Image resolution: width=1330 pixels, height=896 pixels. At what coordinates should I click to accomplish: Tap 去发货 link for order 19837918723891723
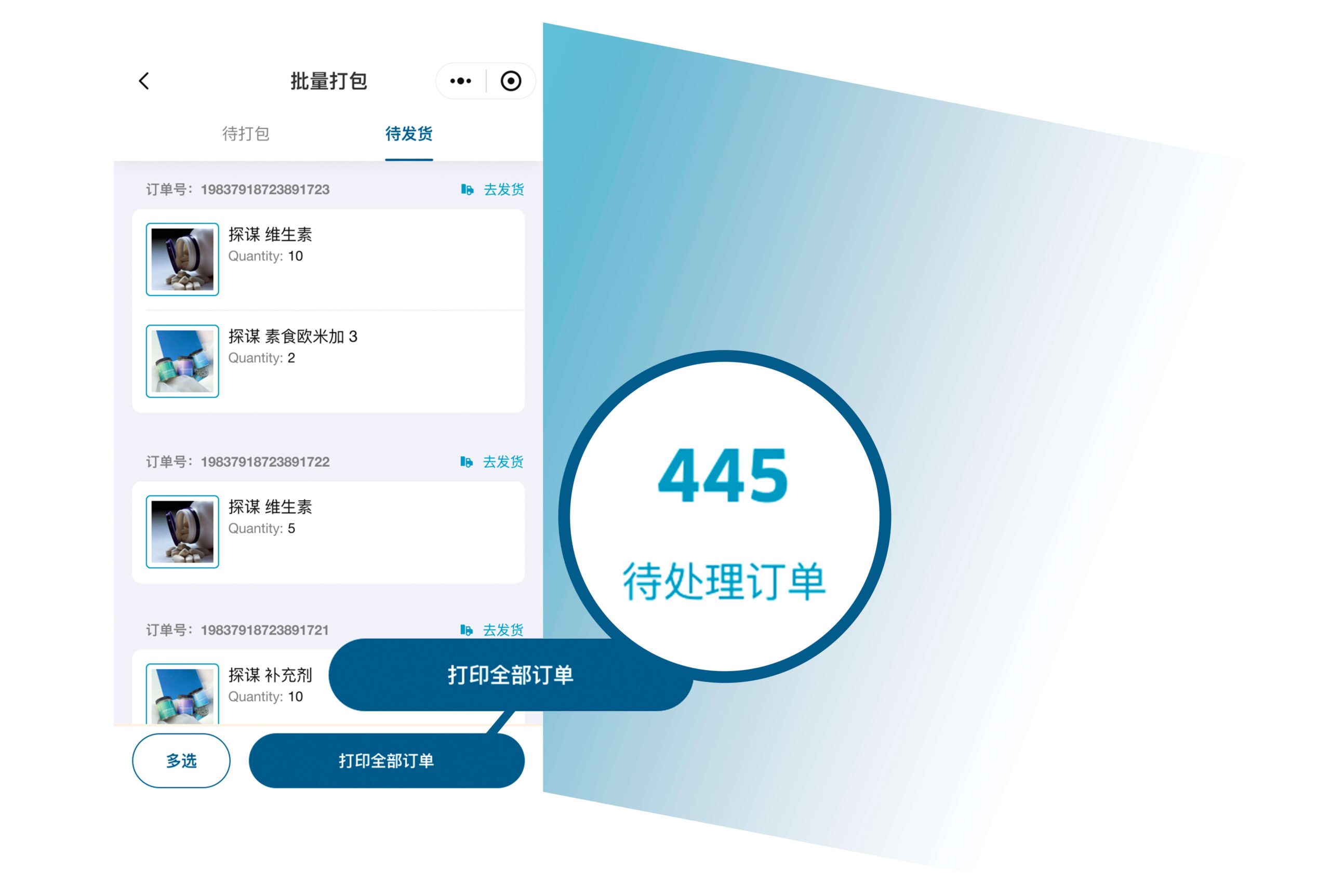503,190
